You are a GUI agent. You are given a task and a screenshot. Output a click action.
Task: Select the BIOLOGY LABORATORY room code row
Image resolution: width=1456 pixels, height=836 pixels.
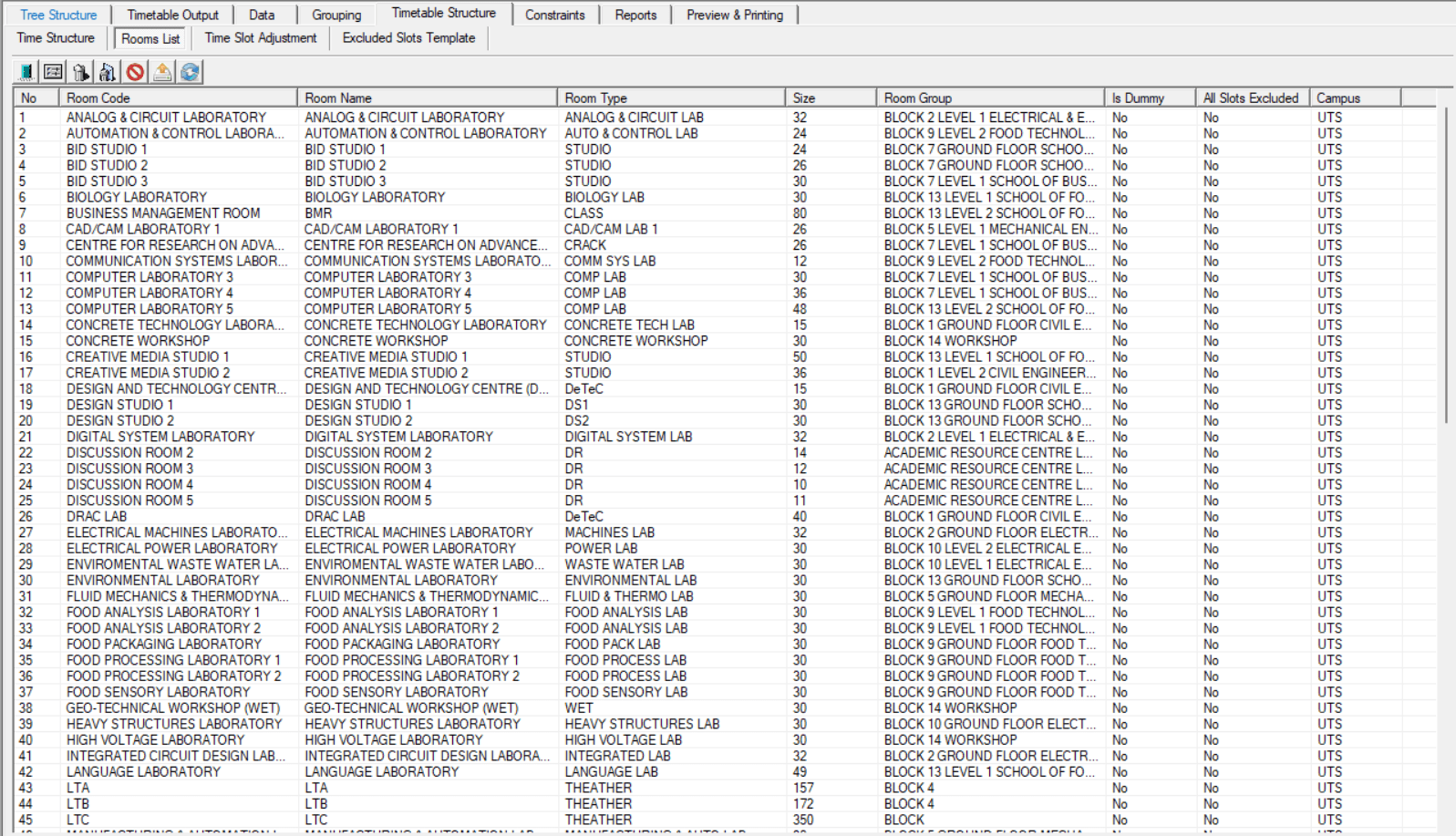[x=137, y=197]
